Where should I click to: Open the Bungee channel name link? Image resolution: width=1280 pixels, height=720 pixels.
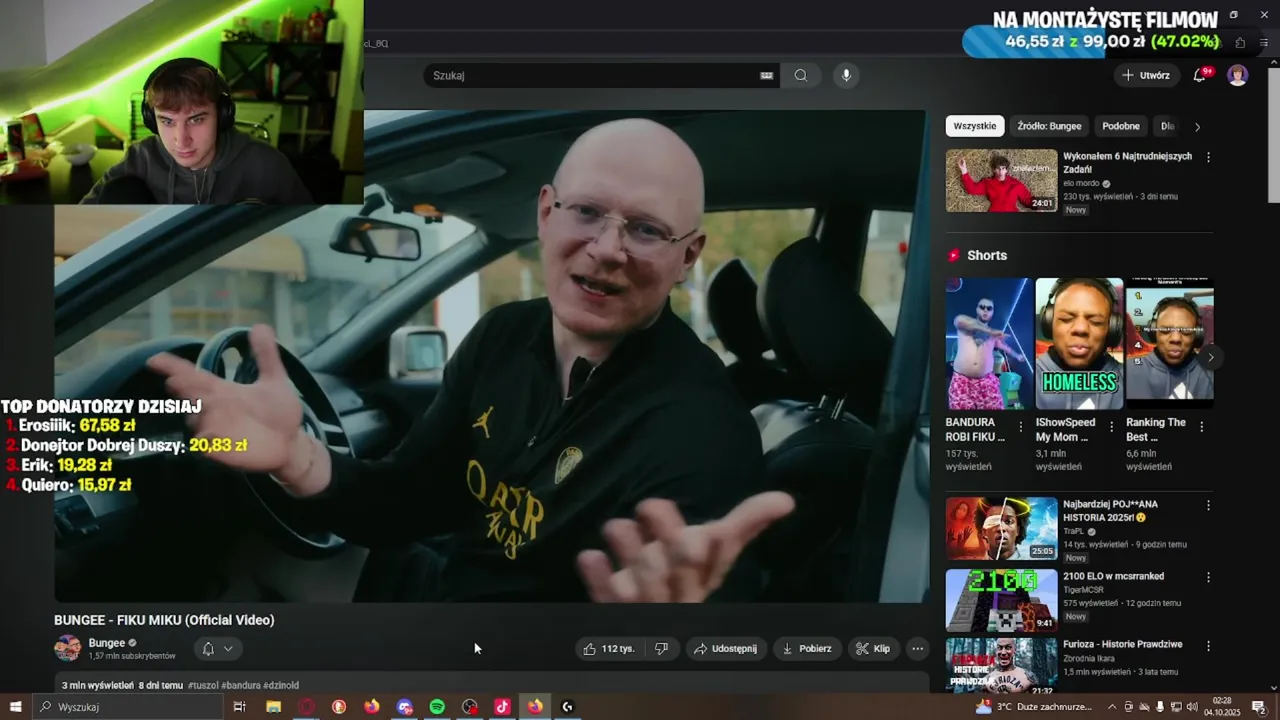click(107, 643)
